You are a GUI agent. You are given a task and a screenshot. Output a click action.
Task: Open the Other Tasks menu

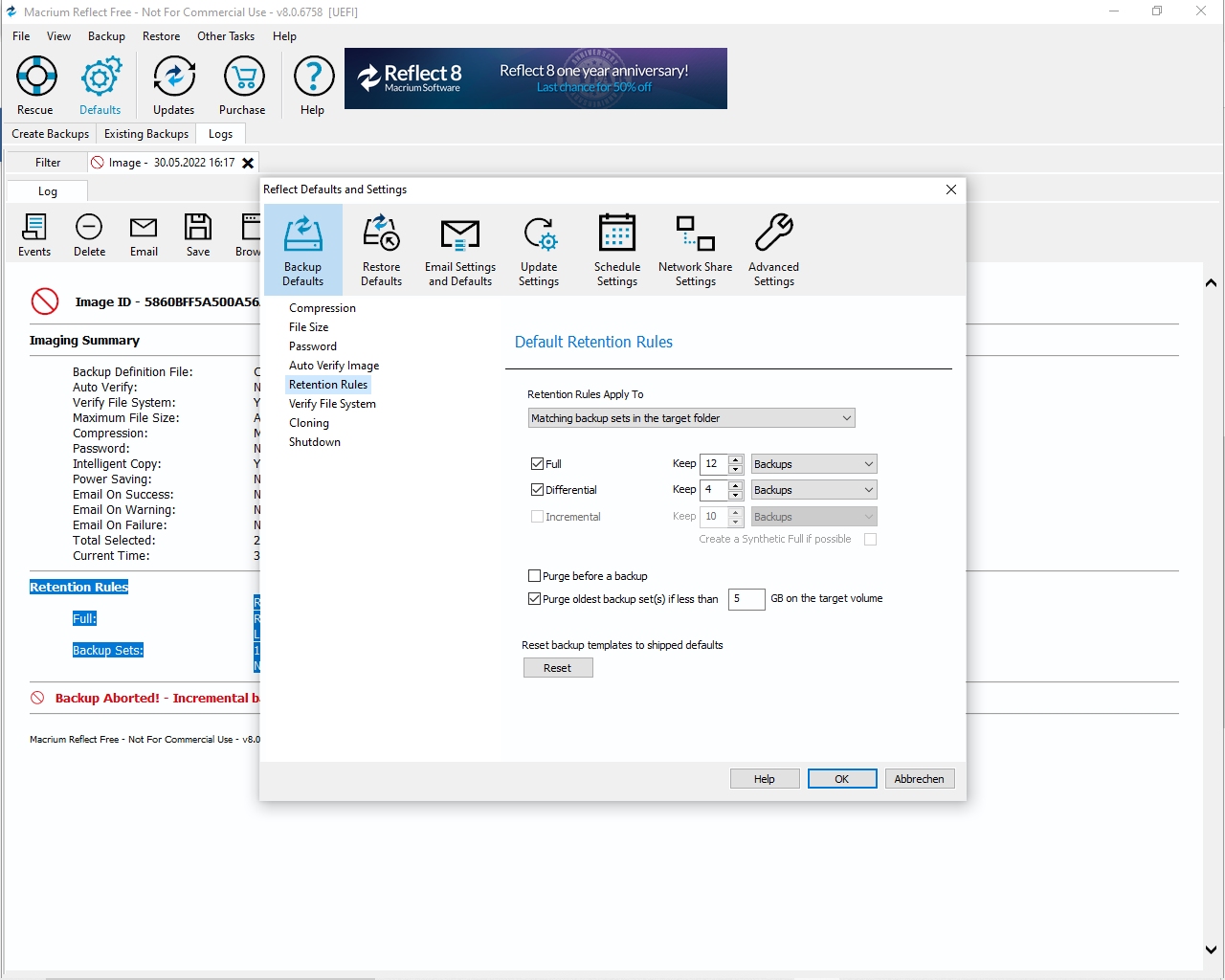pos(226,36)
